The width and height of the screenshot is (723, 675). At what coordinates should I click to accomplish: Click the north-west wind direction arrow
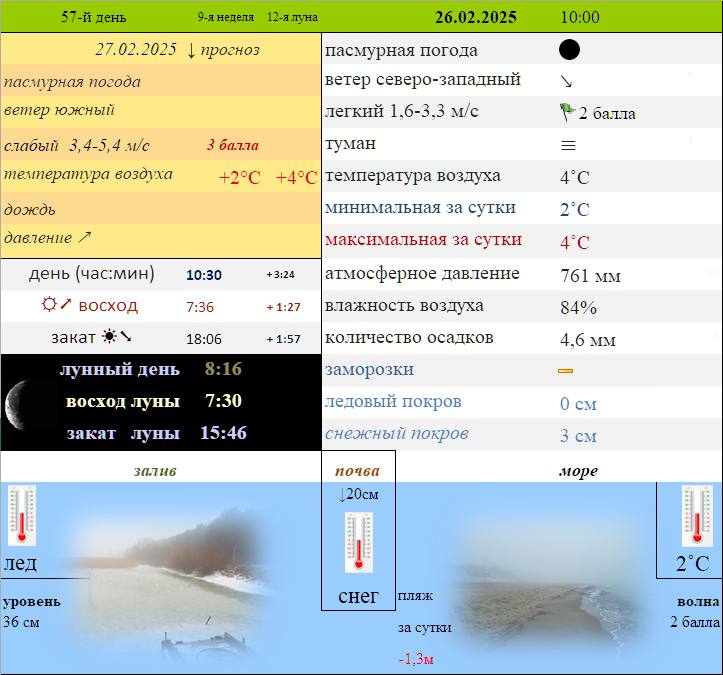566,82
